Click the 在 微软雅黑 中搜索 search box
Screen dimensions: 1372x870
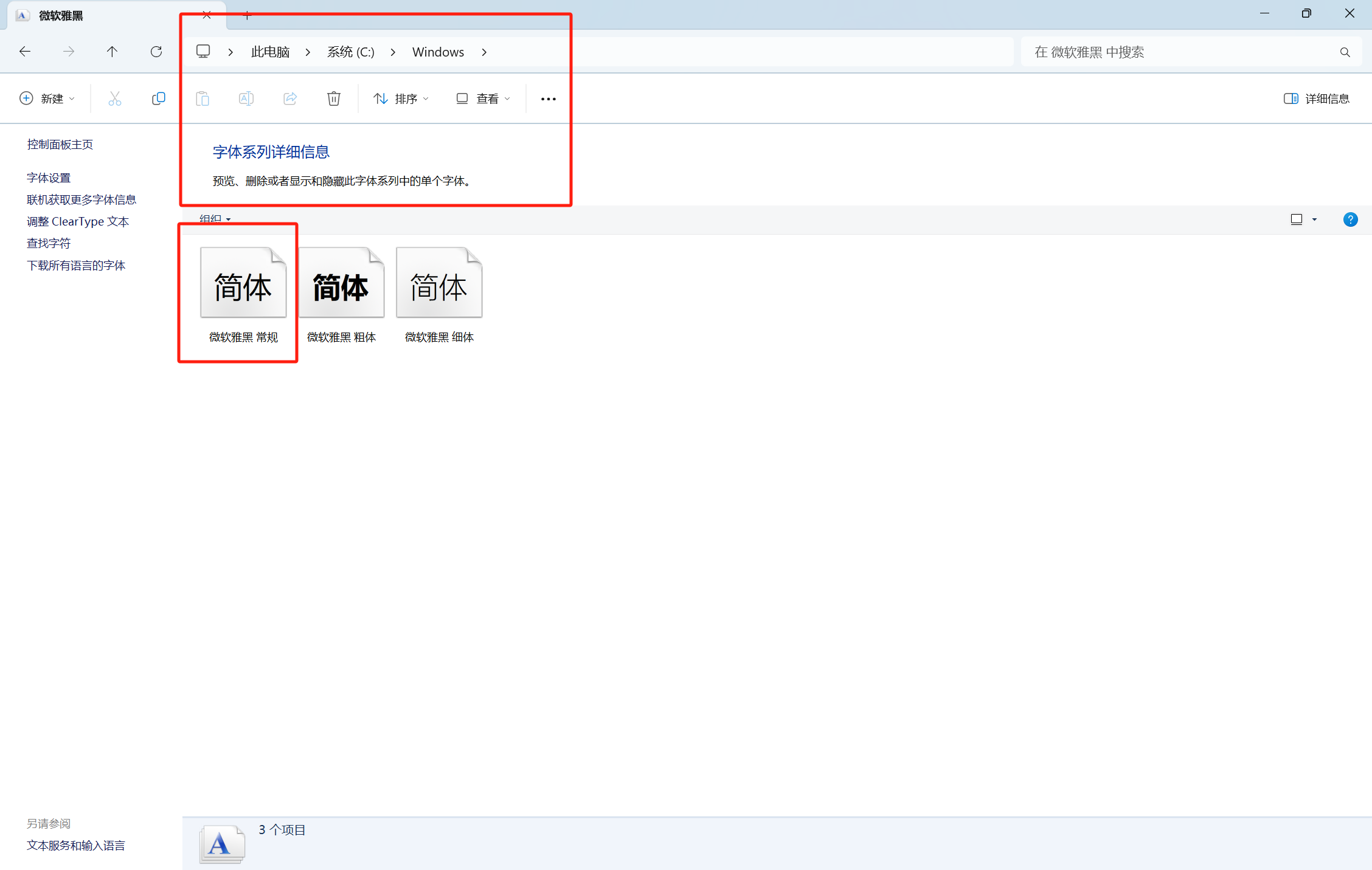1191,52
